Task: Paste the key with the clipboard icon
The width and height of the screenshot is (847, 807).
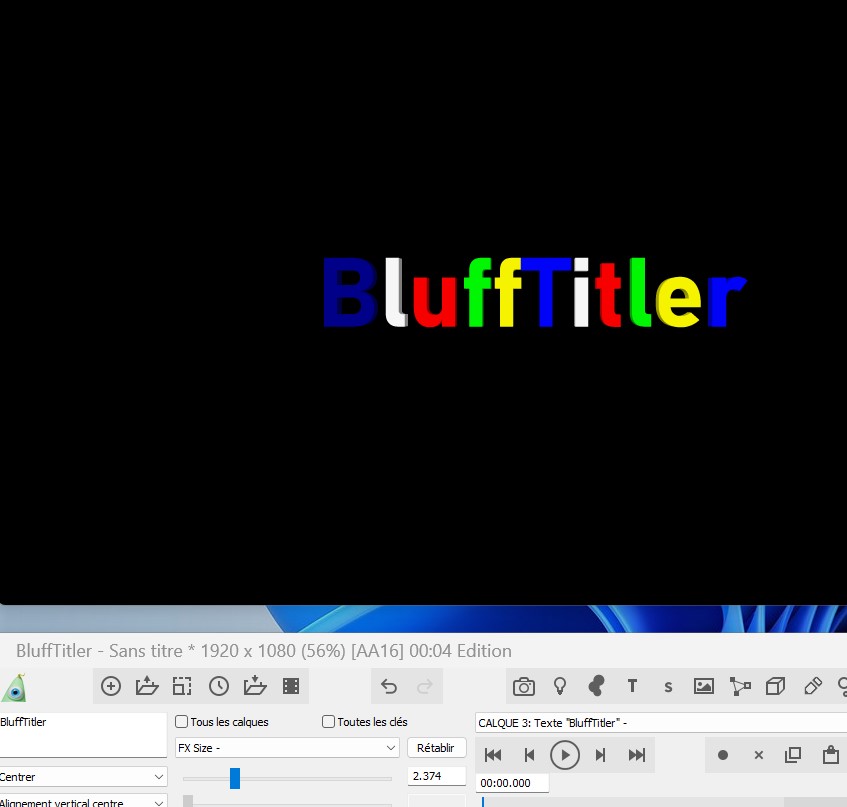Action: (830, 755)
